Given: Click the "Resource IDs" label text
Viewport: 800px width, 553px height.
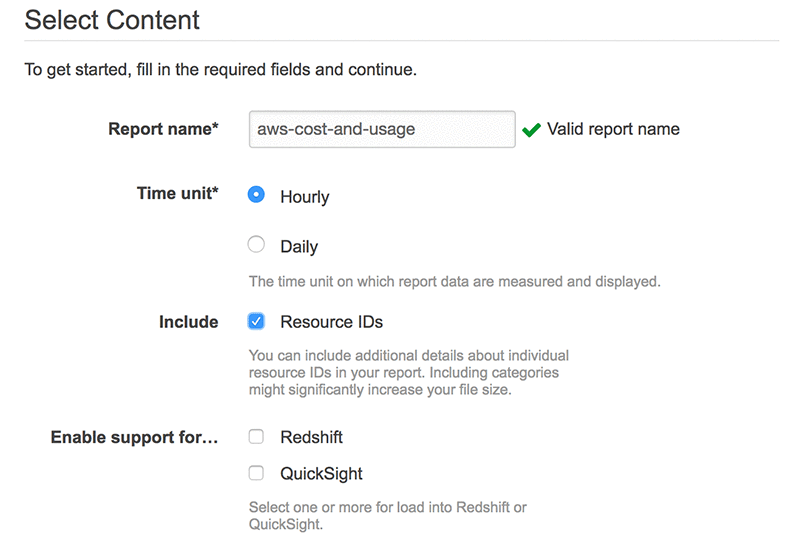Looking at the screenshot, I should [x=331, y=322].
